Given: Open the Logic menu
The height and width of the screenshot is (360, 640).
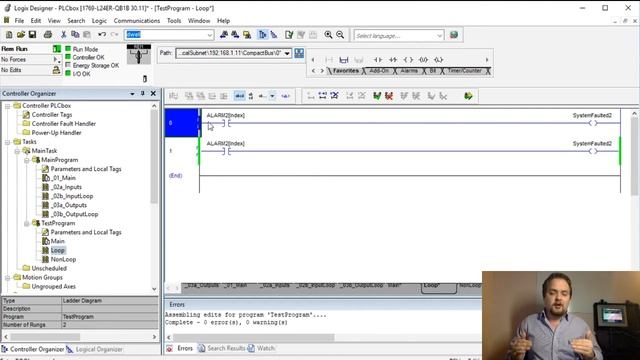Looking at the screenshot, I should (x=99, y=20).
